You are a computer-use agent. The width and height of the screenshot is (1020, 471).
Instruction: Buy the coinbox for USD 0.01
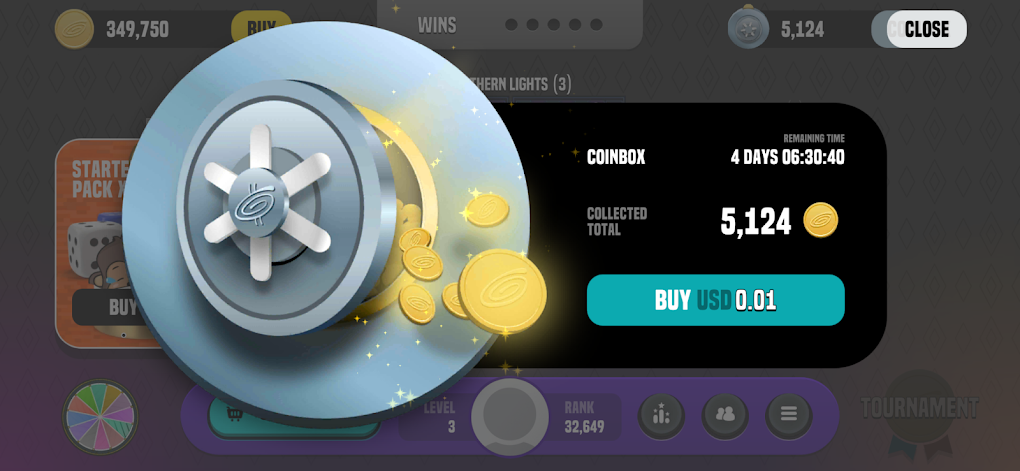tap(716, 300)
